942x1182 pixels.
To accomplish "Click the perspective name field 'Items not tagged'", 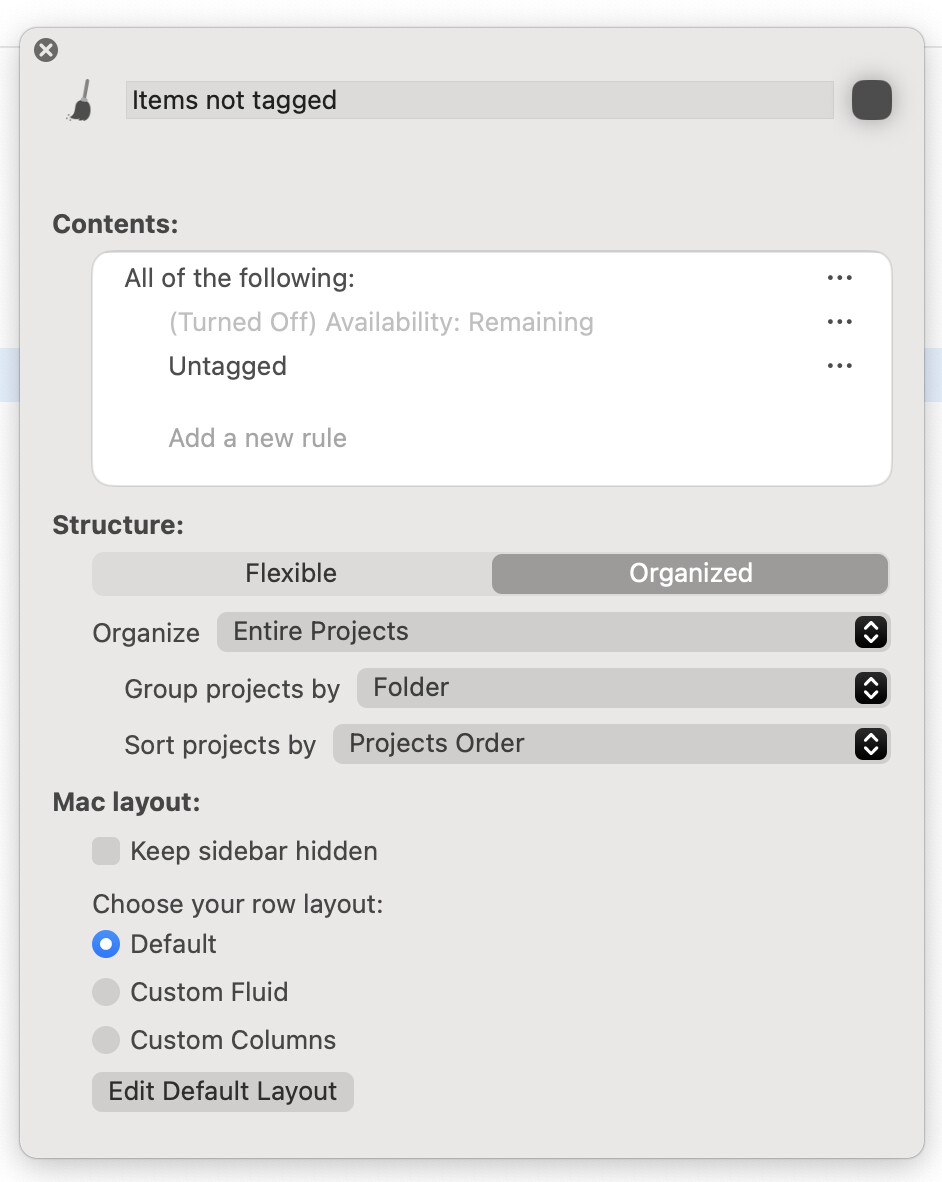I will click(x=479, y=101).
